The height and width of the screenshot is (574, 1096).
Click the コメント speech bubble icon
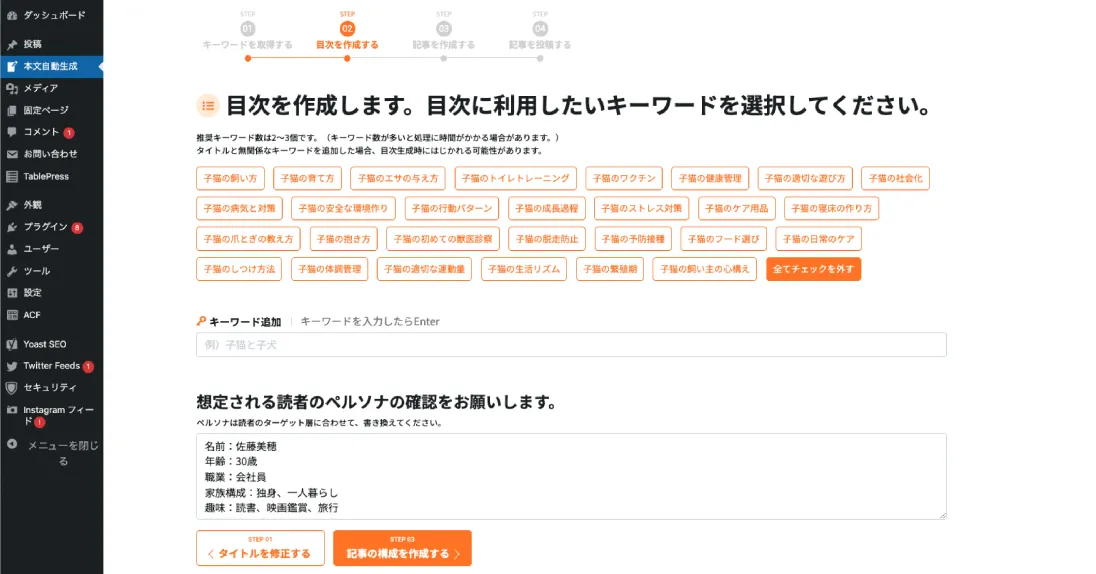tap(12, 132)
